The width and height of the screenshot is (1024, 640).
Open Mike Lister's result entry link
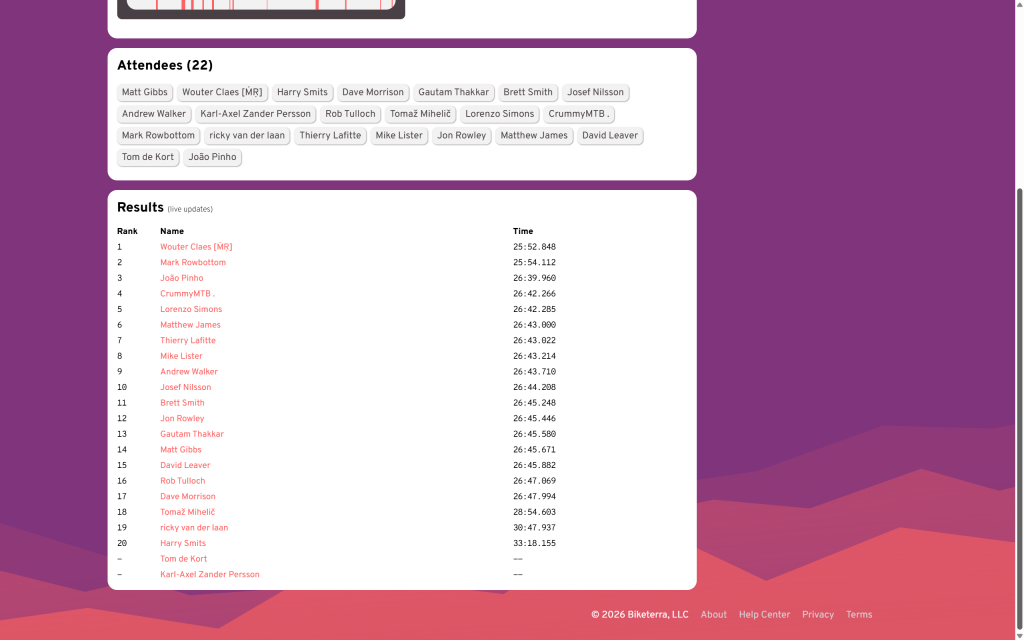point(181,356)
